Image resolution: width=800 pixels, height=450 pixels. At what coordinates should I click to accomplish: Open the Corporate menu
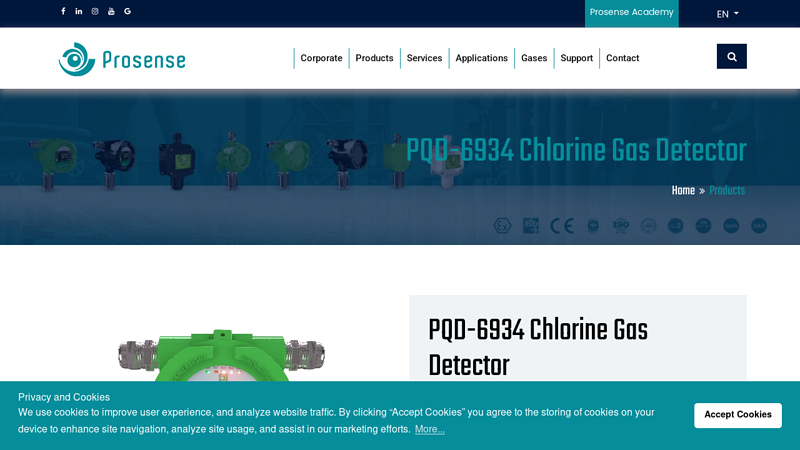click(321, 58)
